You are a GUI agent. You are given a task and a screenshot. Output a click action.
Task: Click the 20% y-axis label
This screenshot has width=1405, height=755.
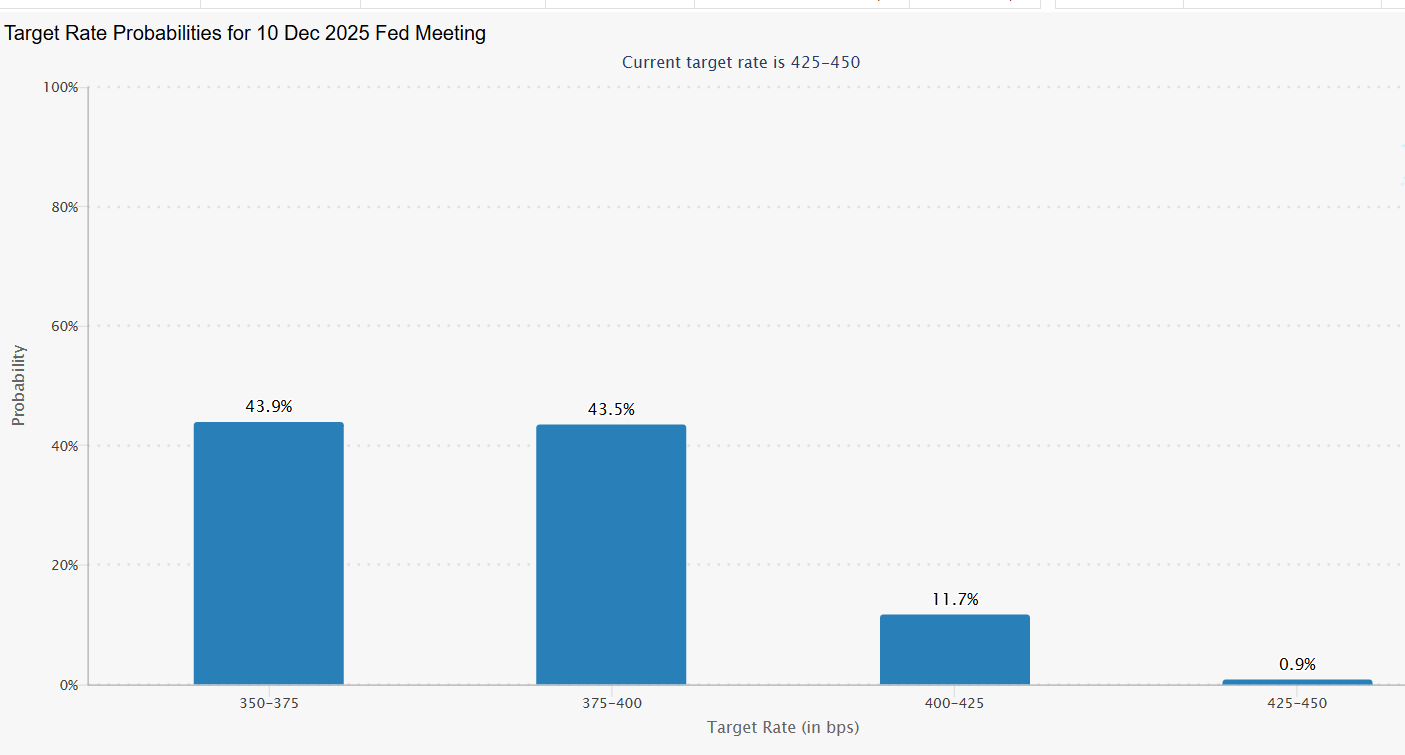pos(62,565)
